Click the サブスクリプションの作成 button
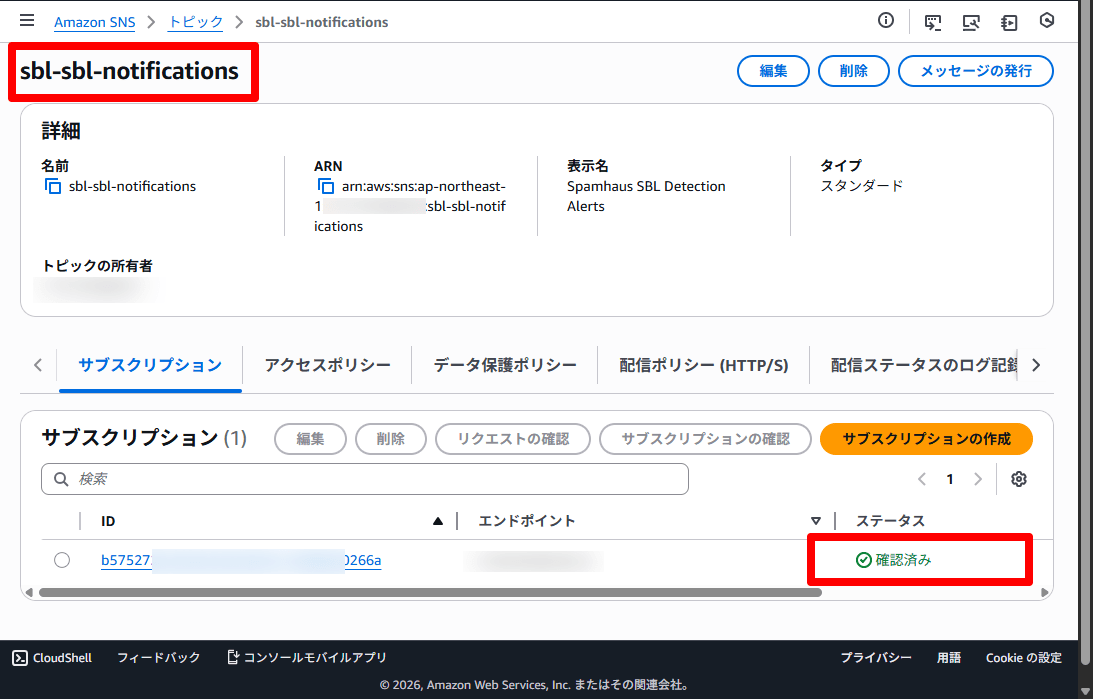 tap(926, 439)
